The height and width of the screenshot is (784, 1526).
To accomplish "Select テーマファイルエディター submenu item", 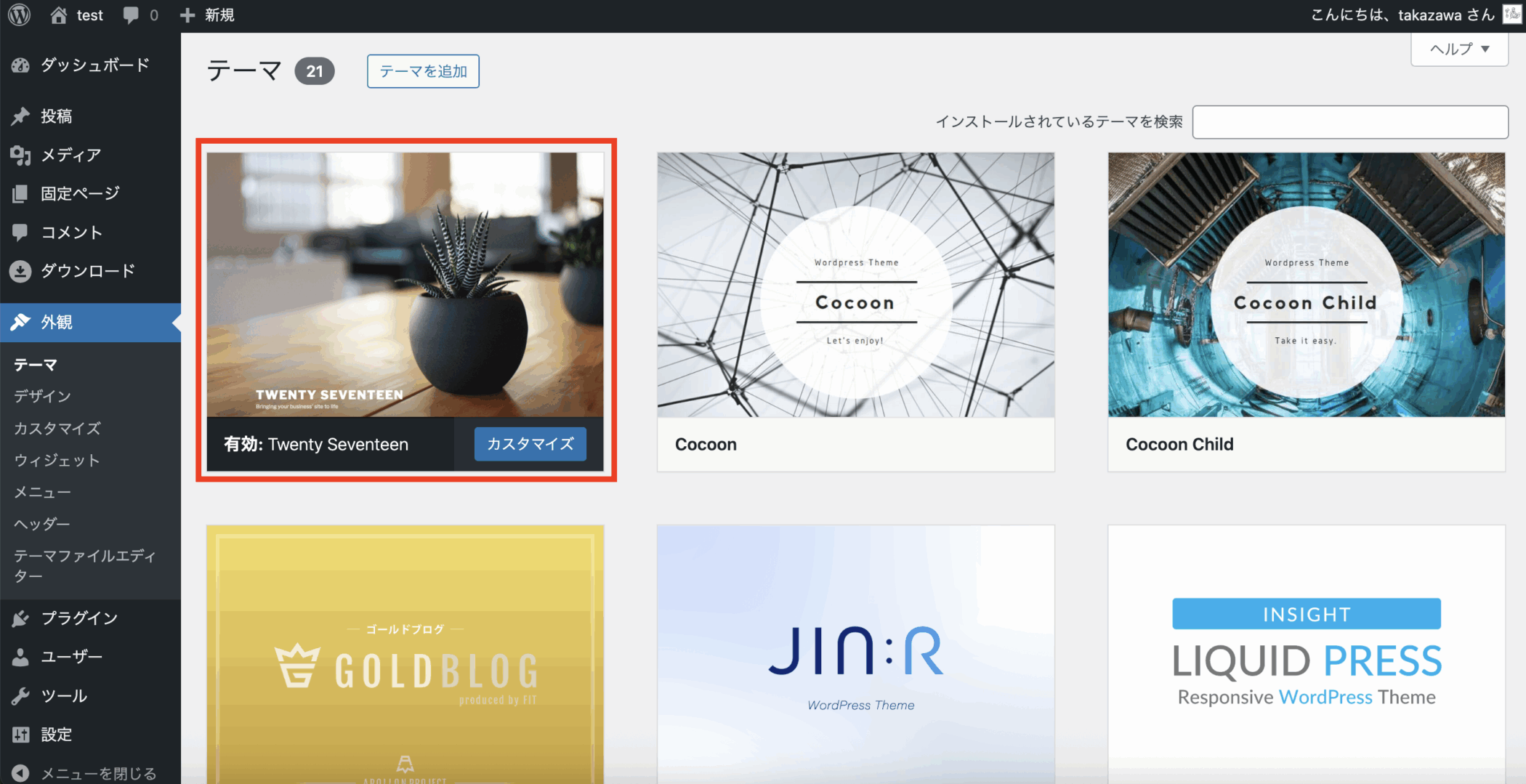I will pyautogui.click(x=84, y=565).
